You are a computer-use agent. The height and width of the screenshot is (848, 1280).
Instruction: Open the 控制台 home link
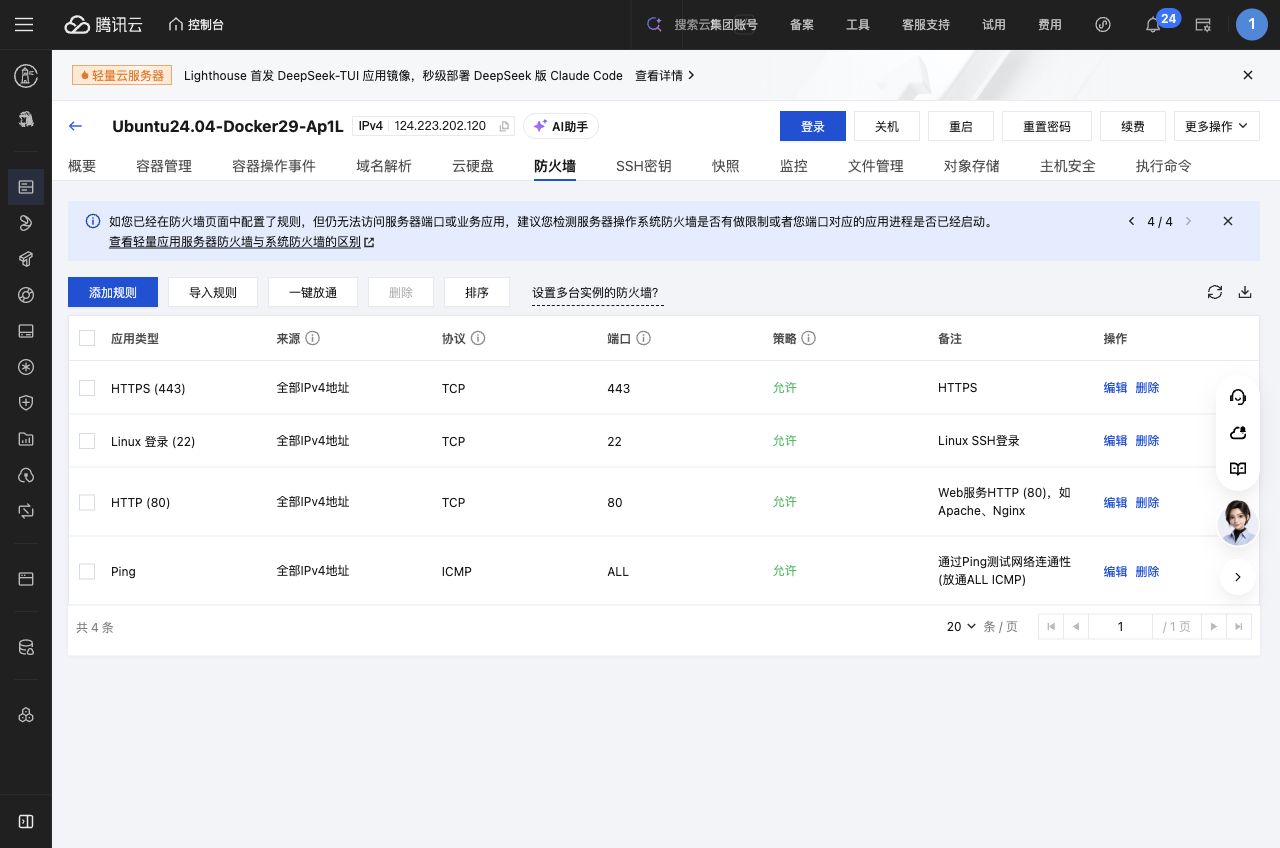point(196,24)
